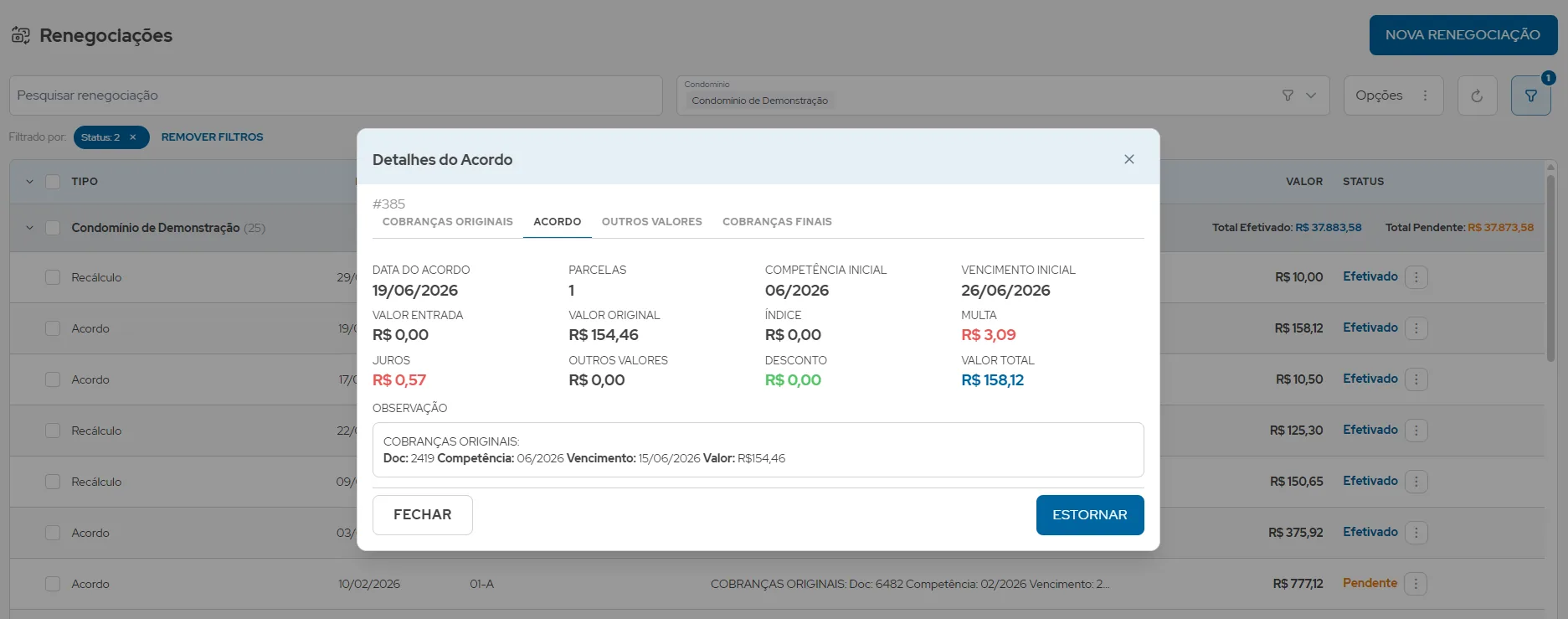1568x619 pixels.
Task: Click the table vertical scrollbar
Action: tap(1550, 268)
